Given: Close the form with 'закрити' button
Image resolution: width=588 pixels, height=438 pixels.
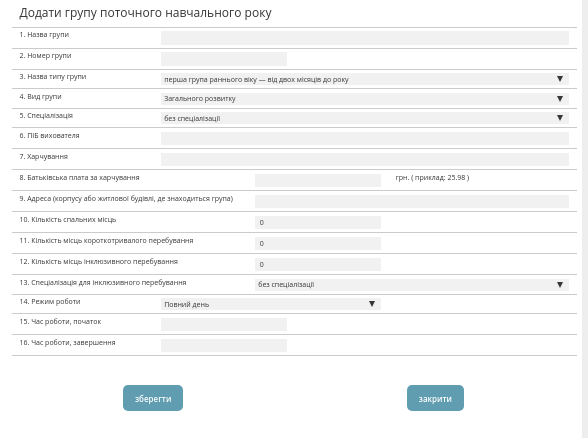Looking at the screenshot, I should [435, 398].
